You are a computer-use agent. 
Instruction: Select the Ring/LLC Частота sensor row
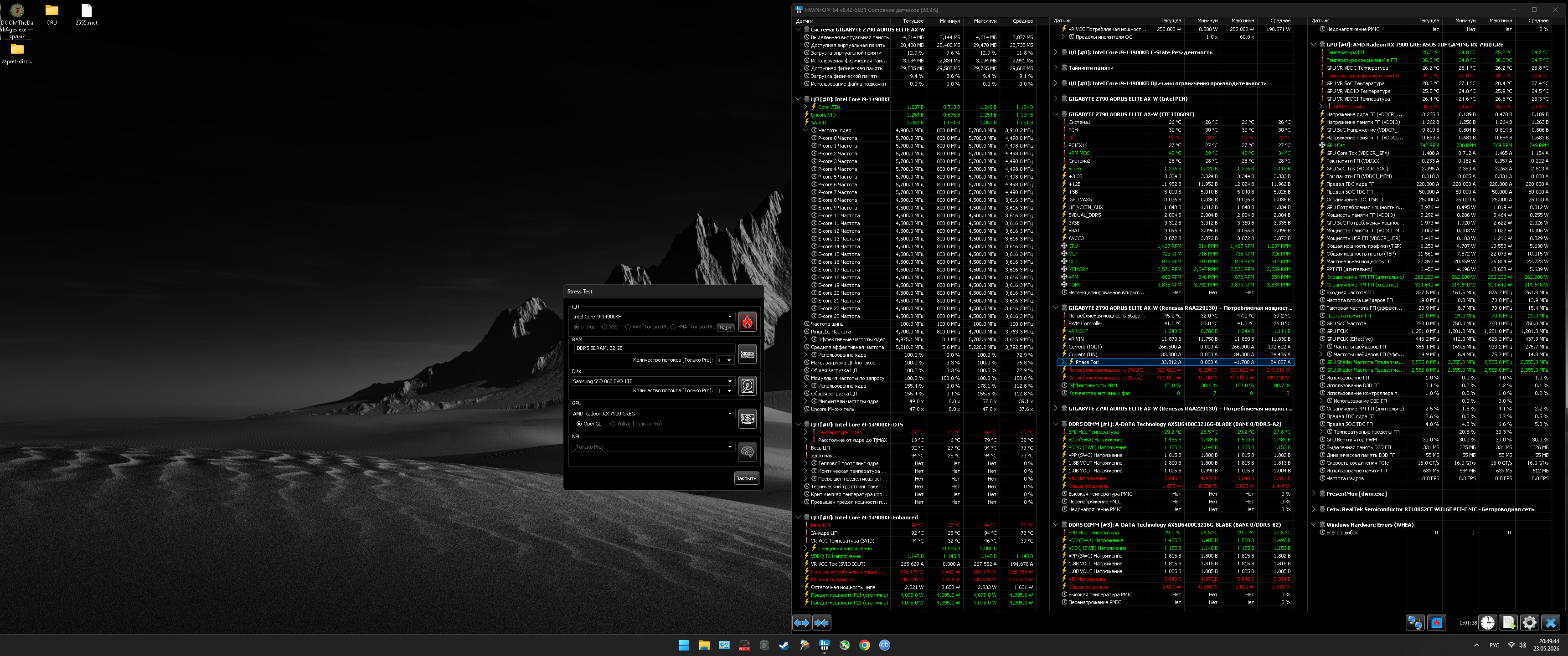(919, 332)
